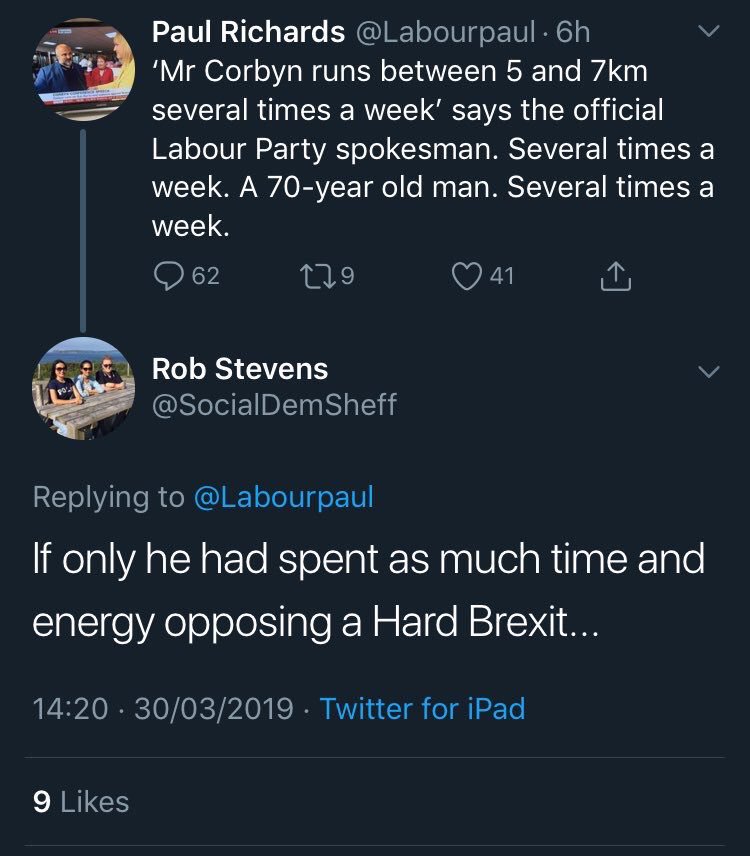Viewport: 750px width, 856px height.
Task: Click the Paul Richards display name
Action: coord(248,33)
